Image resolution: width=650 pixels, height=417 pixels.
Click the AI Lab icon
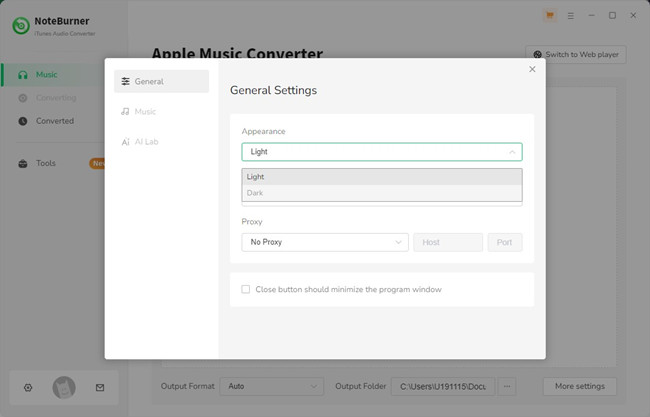pyautogui.click(x=126, y=142)
